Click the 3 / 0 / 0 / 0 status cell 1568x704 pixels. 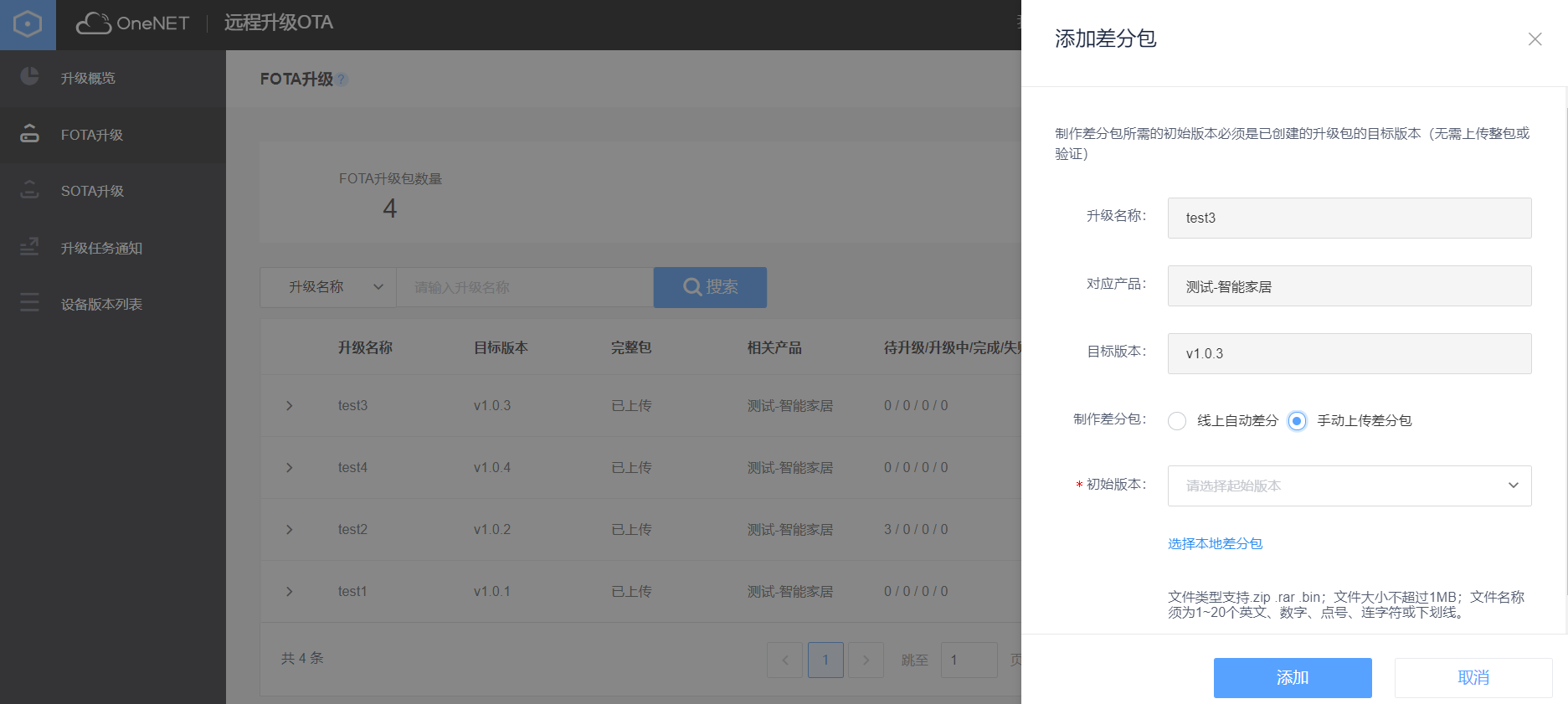pyautogui.click(x=916, y=530)
